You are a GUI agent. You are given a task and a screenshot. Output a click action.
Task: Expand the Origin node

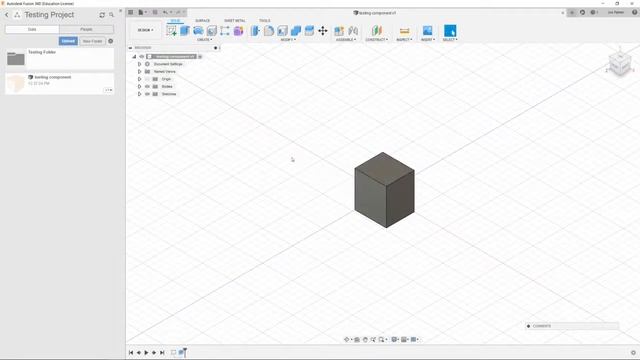coord(140,79)
